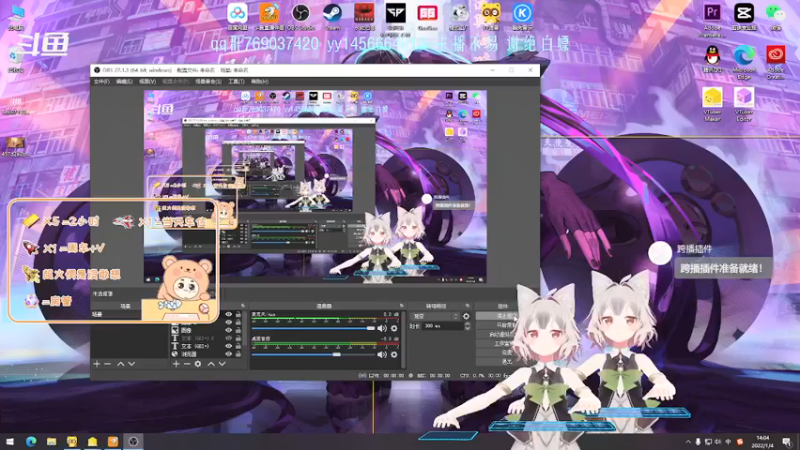The width and height of the screenshot is (800, 450).
Task: Remove the selected source with minus icon
Action: point(187,364)
